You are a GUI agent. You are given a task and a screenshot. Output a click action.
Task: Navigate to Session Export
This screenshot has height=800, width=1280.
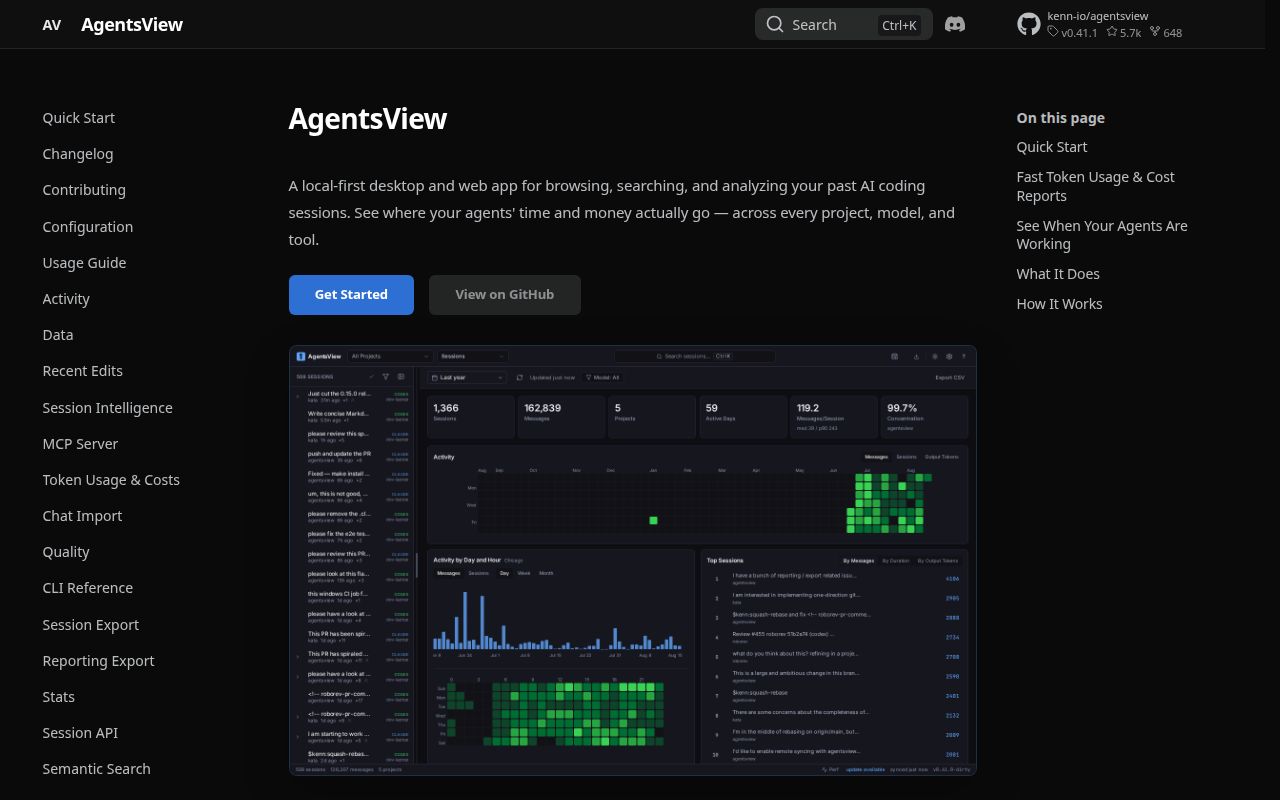(x=90, y=625)
